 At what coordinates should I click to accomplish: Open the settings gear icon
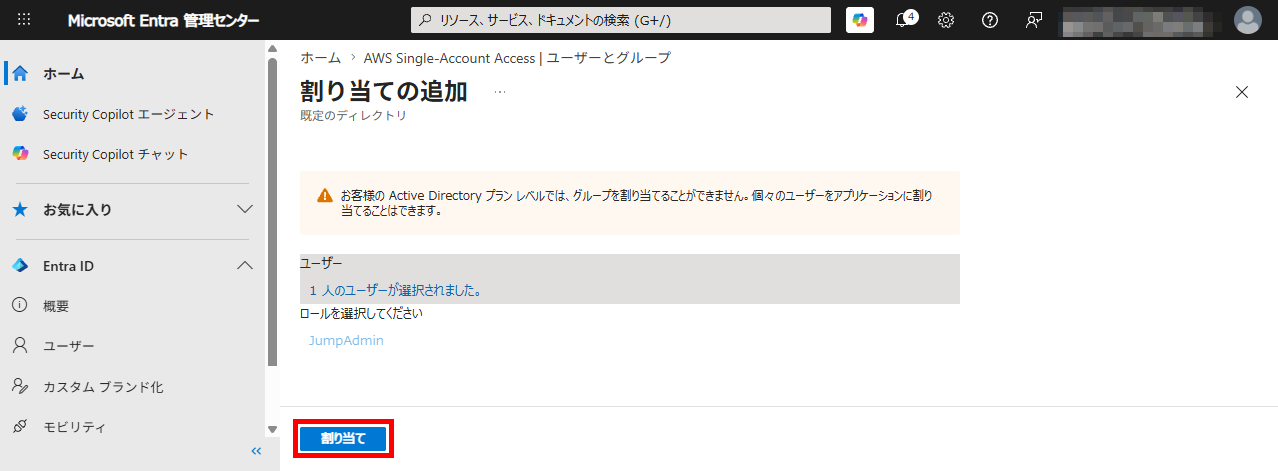946,20
